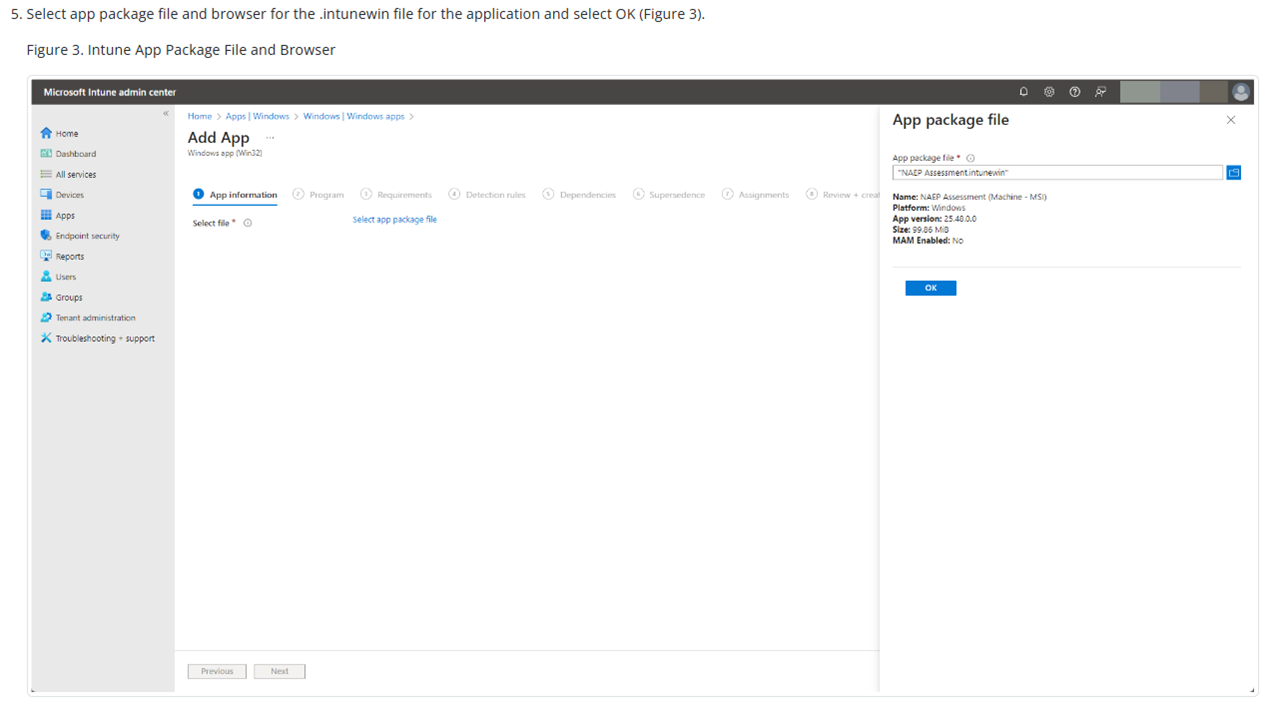Go to Troubleshooting + support
Screen dimensions: 1270x709
point(104,338)
